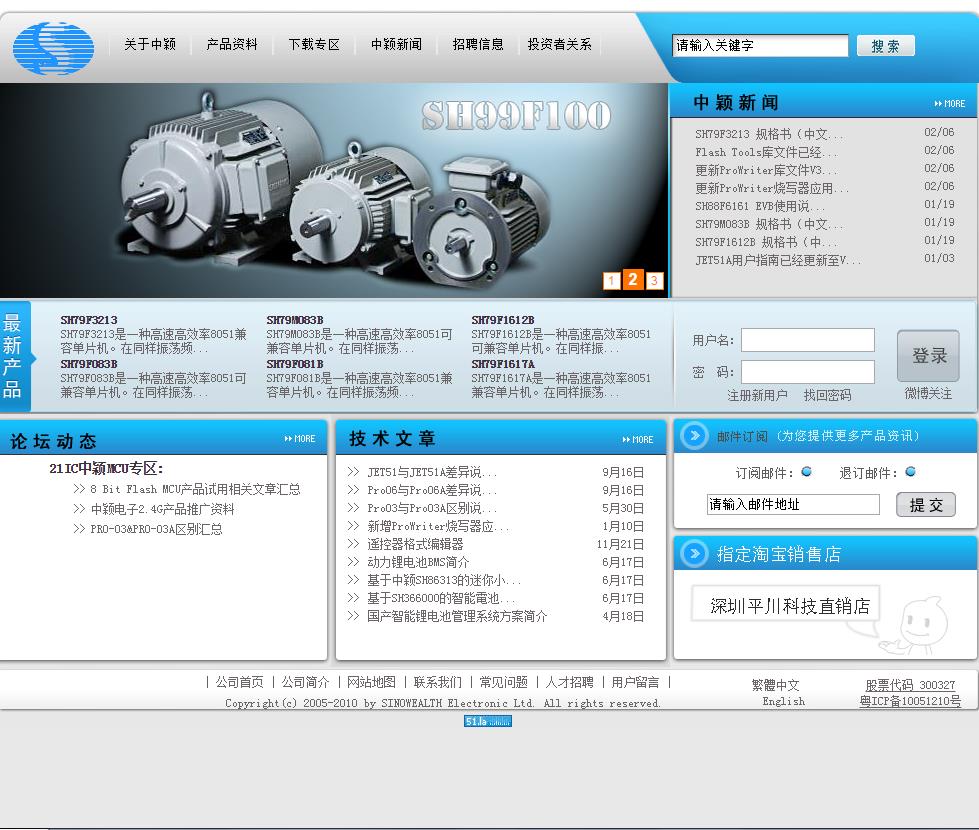This screenshot has height=830, width=979.
Task: Click the 提交 submit button
Action: [926, 505]
